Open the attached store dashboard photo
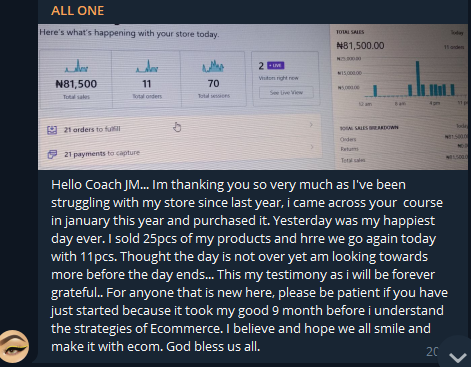This screenshot has width=471, height=367. pyautogui.click(x=253, y=97)
